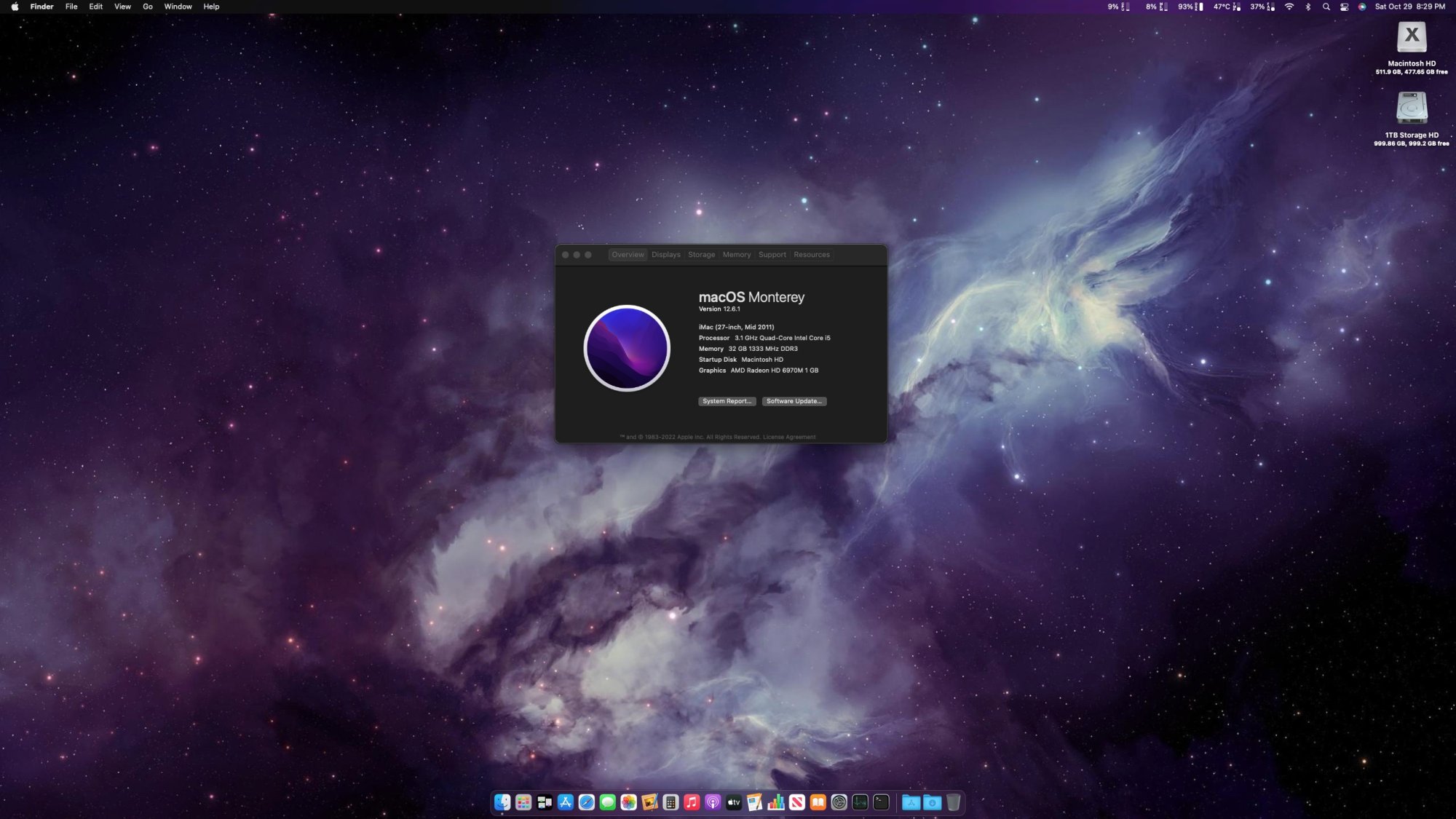
Task: Click the macOS Monterey logo image
Action: point(627,348)
